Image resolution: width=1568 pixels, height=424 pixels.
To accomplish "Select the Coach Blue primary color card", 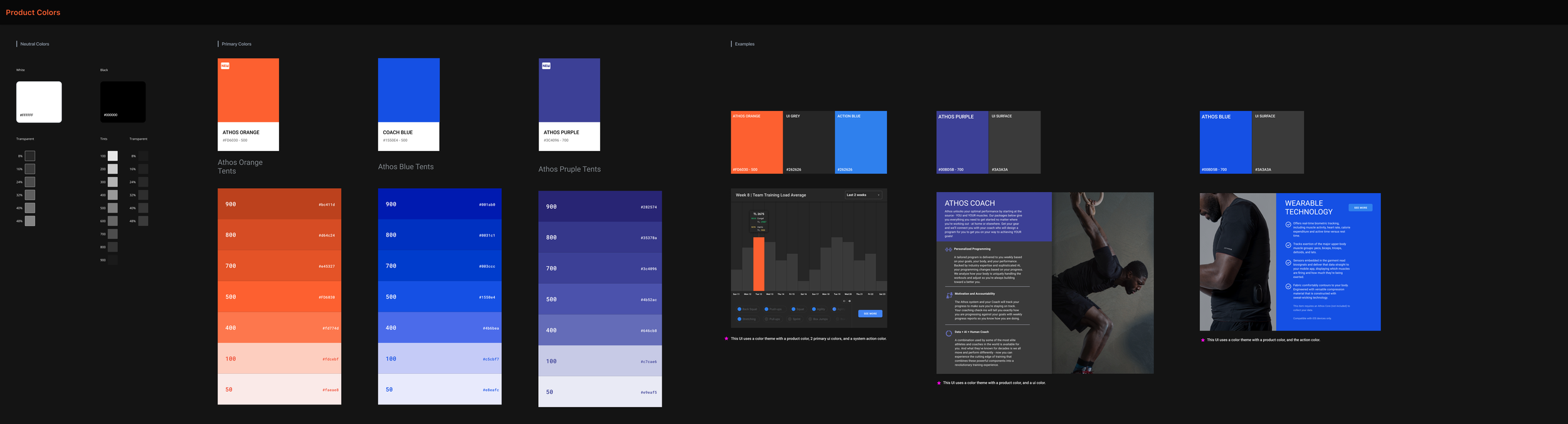I will pos(409,105).
